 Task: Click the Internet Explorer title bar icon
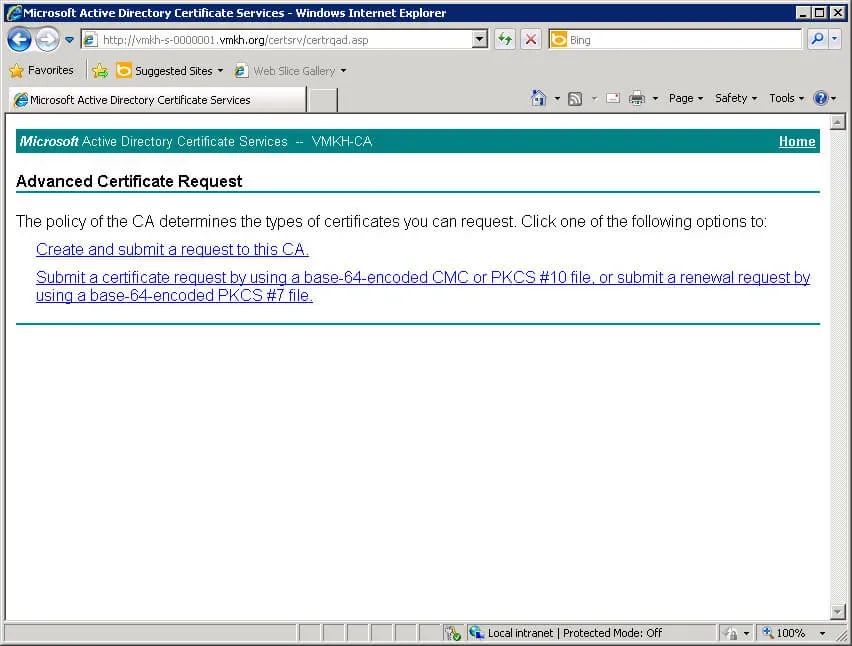point(14,12)
